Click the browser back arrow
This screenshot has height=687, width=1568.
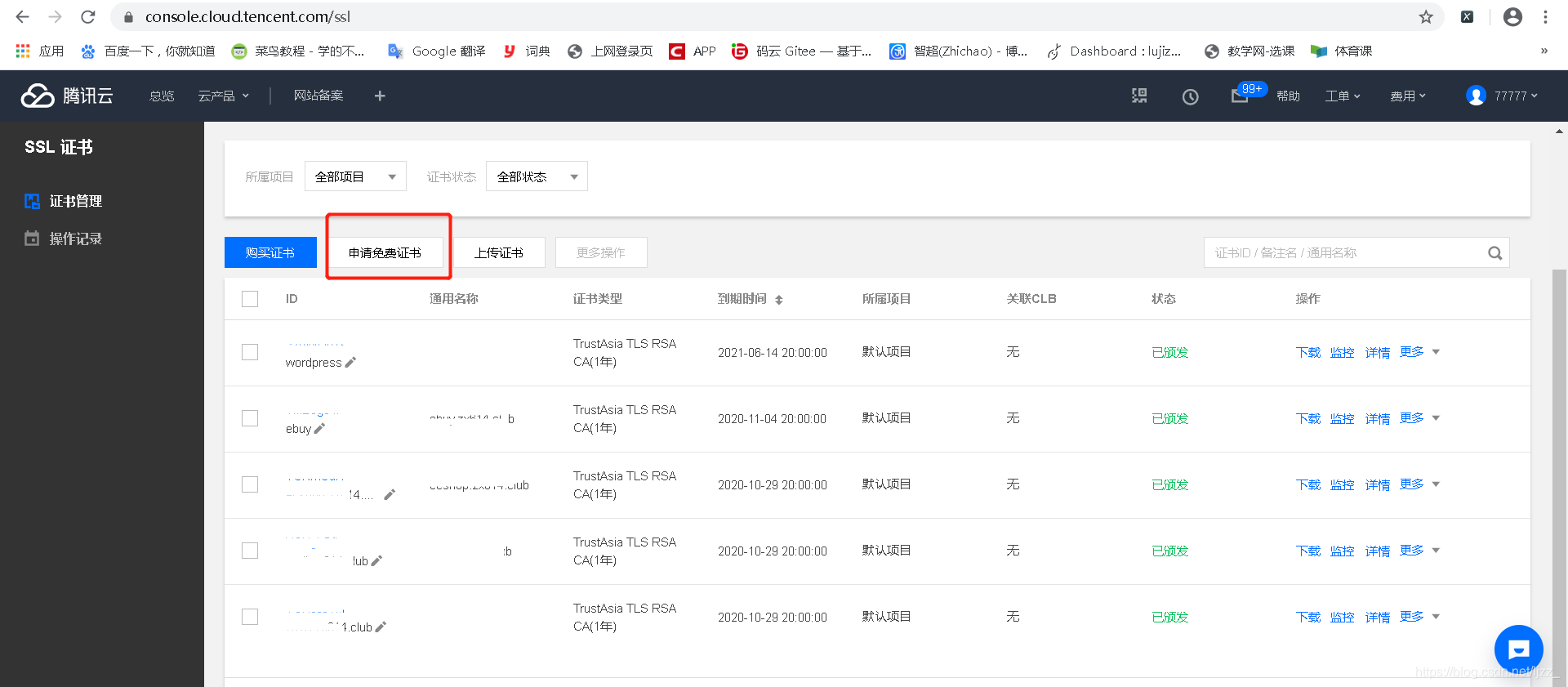22,16
